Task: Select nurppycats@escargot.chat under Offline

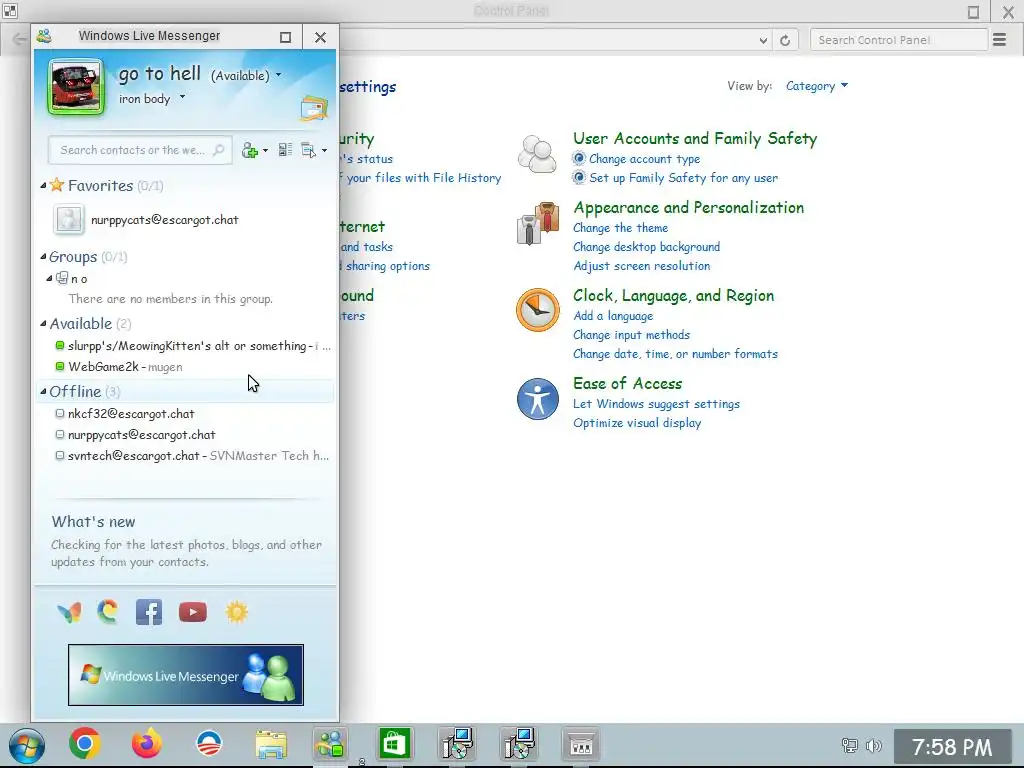Action: pyautogui.click(x=142, y=434)
